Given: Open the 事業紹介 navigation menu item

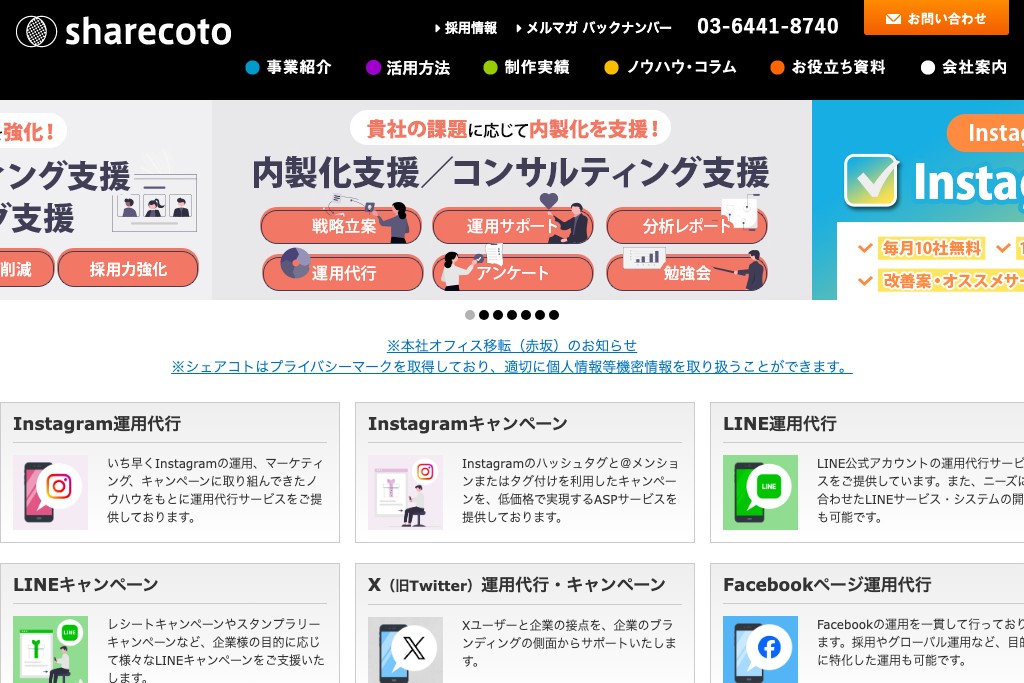Looking at the screenshot, I should 297,68.
